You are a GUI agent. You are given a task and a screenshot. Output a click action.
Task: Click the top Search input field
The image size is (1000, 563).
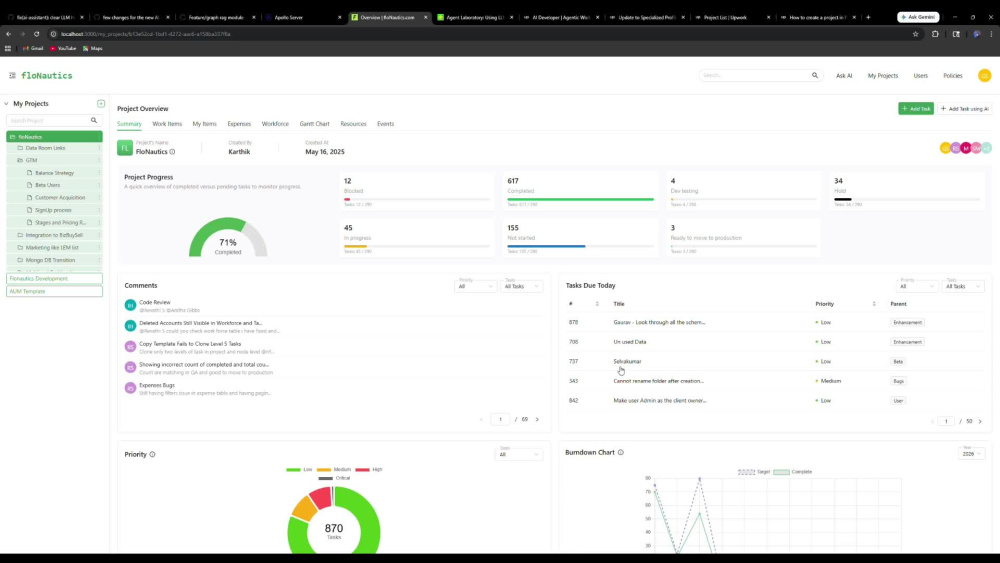pos(754,75)
